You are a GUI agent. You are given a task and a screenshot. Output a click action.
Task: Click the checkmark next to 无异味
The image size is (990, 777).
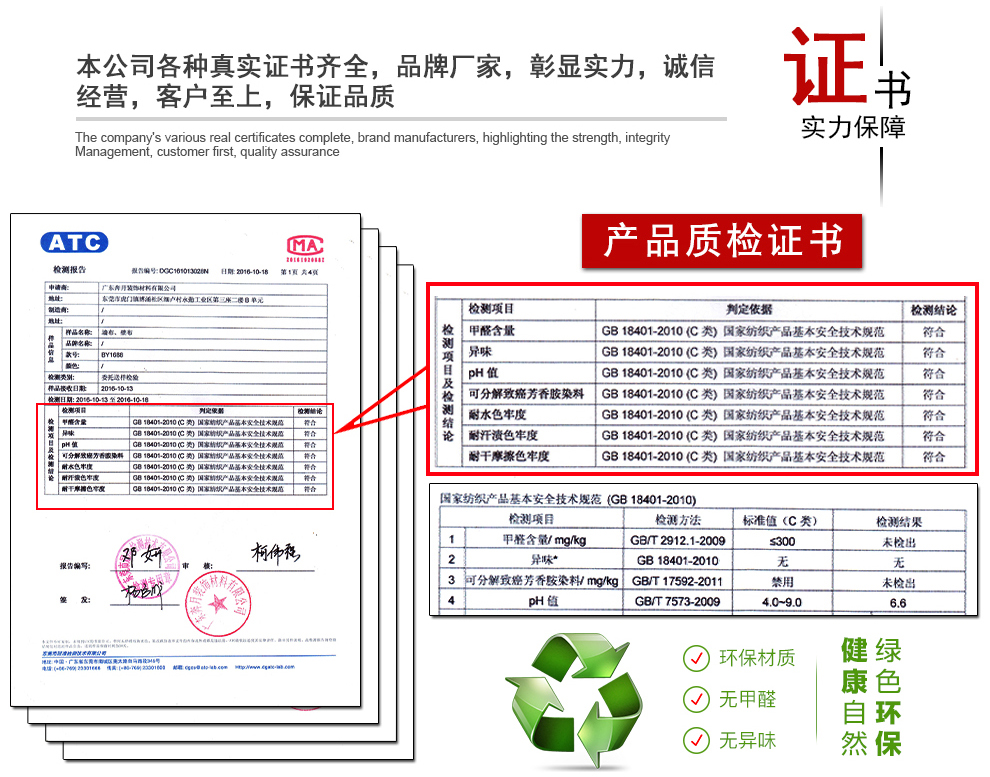pyautogui.click(x=696, y=740)
